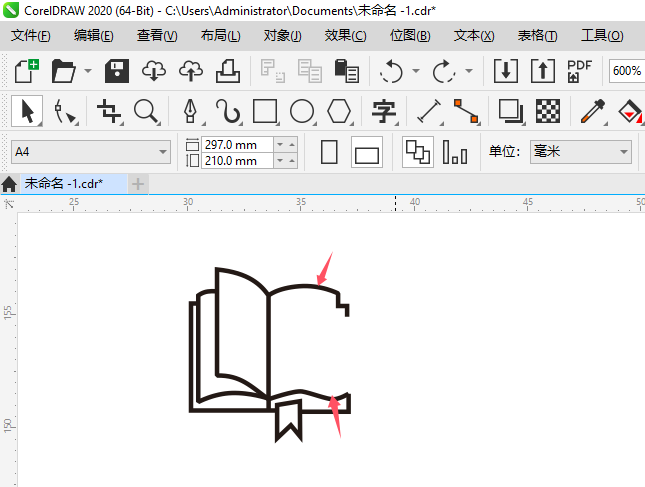The width and height of the screenshot is (645, 487).
Task: Edit the page height 210.0 mm field
Action: pyautogui.click(x=237, y=160)
